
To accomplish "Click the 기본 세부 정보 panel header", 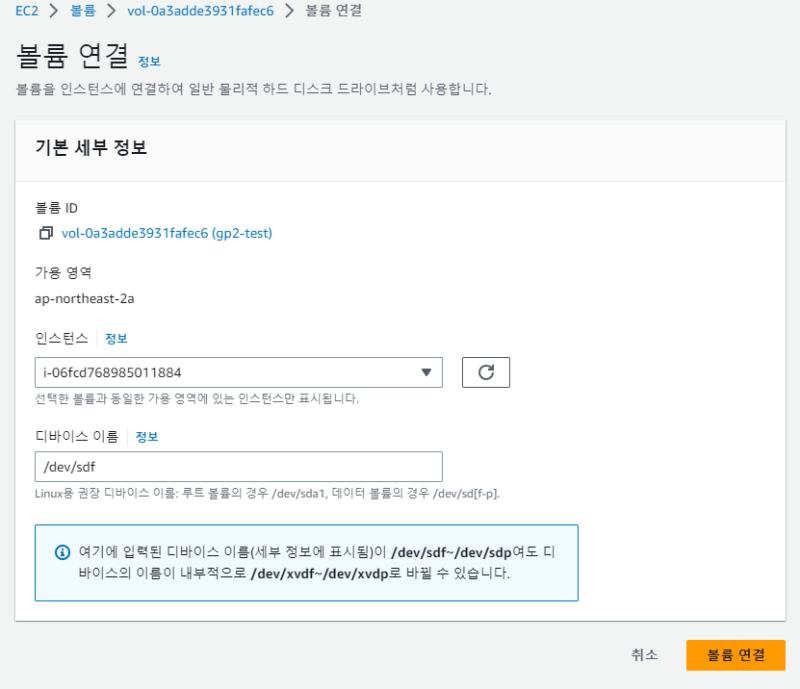I will tap(91, 148).
